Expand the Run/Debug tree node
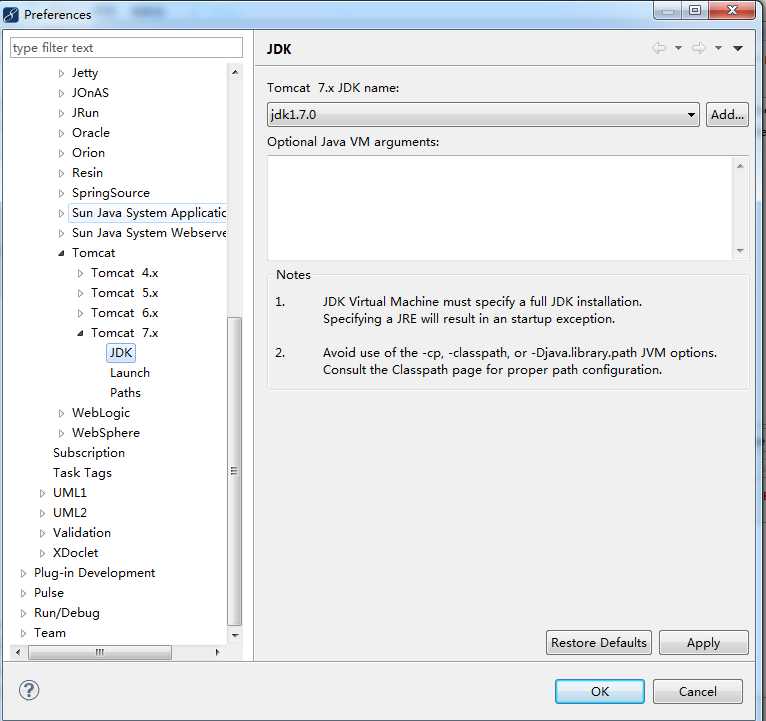Screen dimensions: 766x721 tap(23, 614)
